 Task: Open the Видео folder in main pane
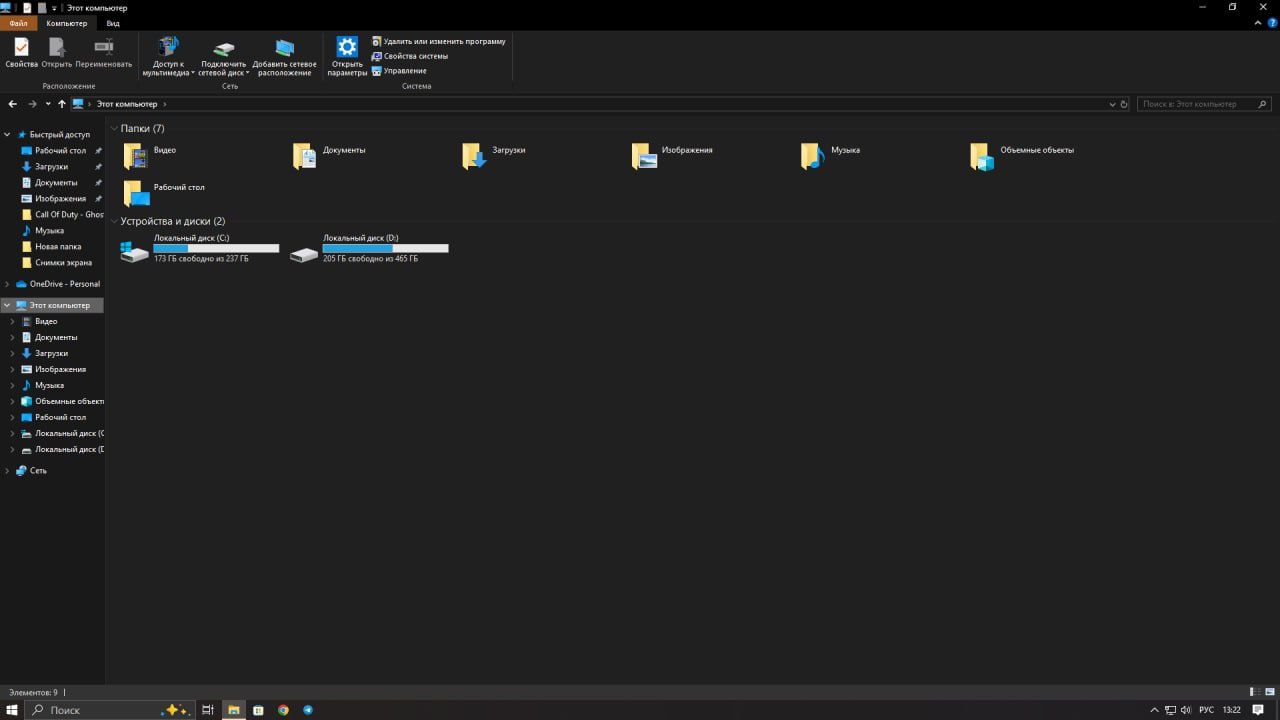(135, 156)
